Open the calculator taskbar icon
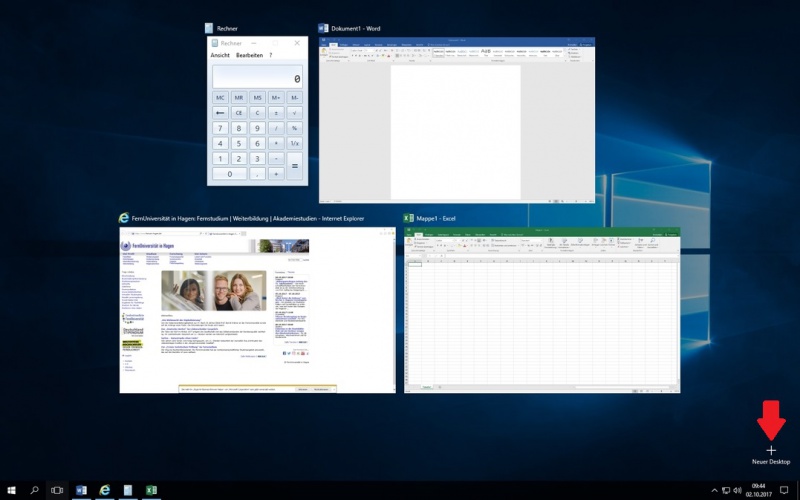 tap(128, 490)
